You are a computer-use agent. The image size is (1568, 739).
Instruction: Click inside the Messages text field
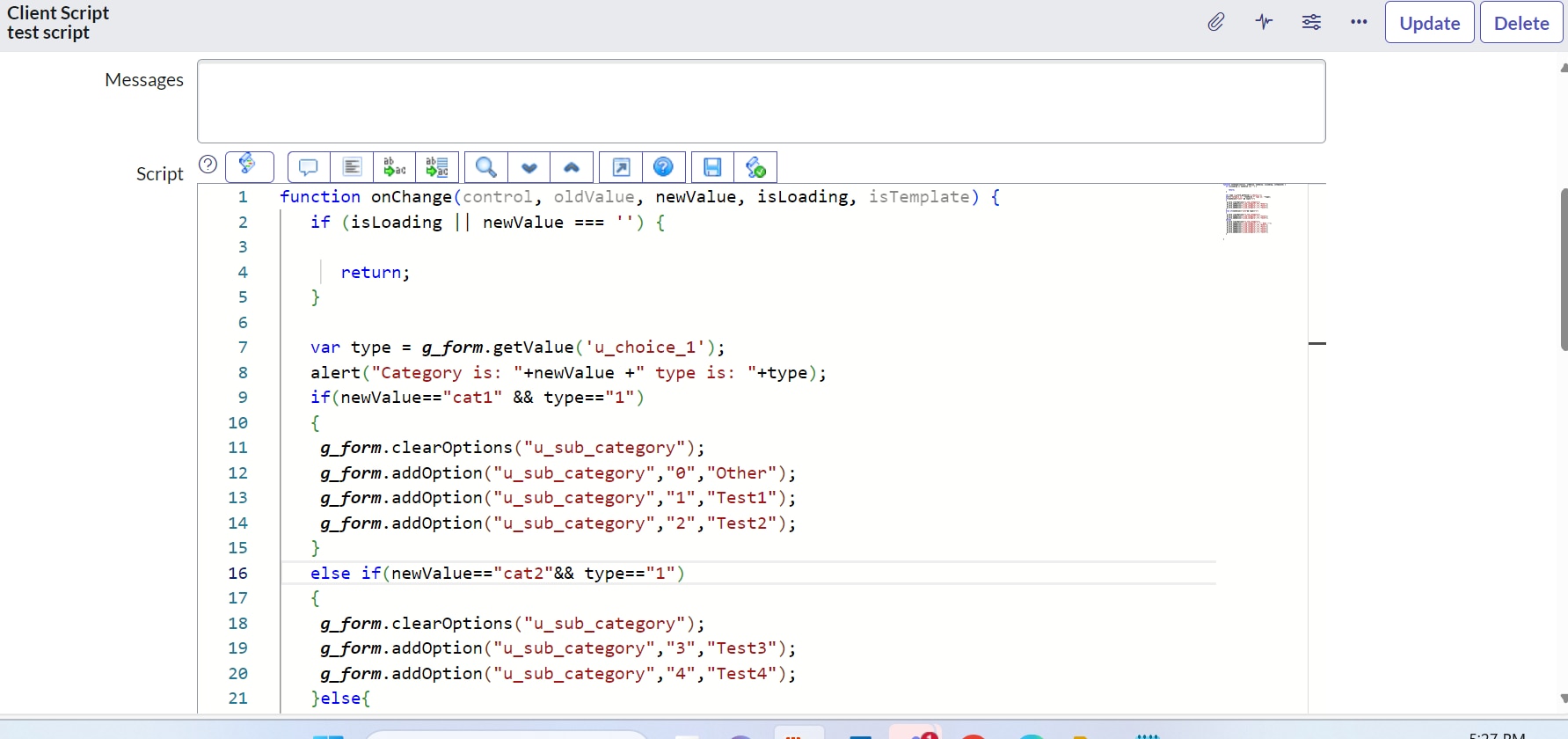pyautogui.click(x=761, y=101)
